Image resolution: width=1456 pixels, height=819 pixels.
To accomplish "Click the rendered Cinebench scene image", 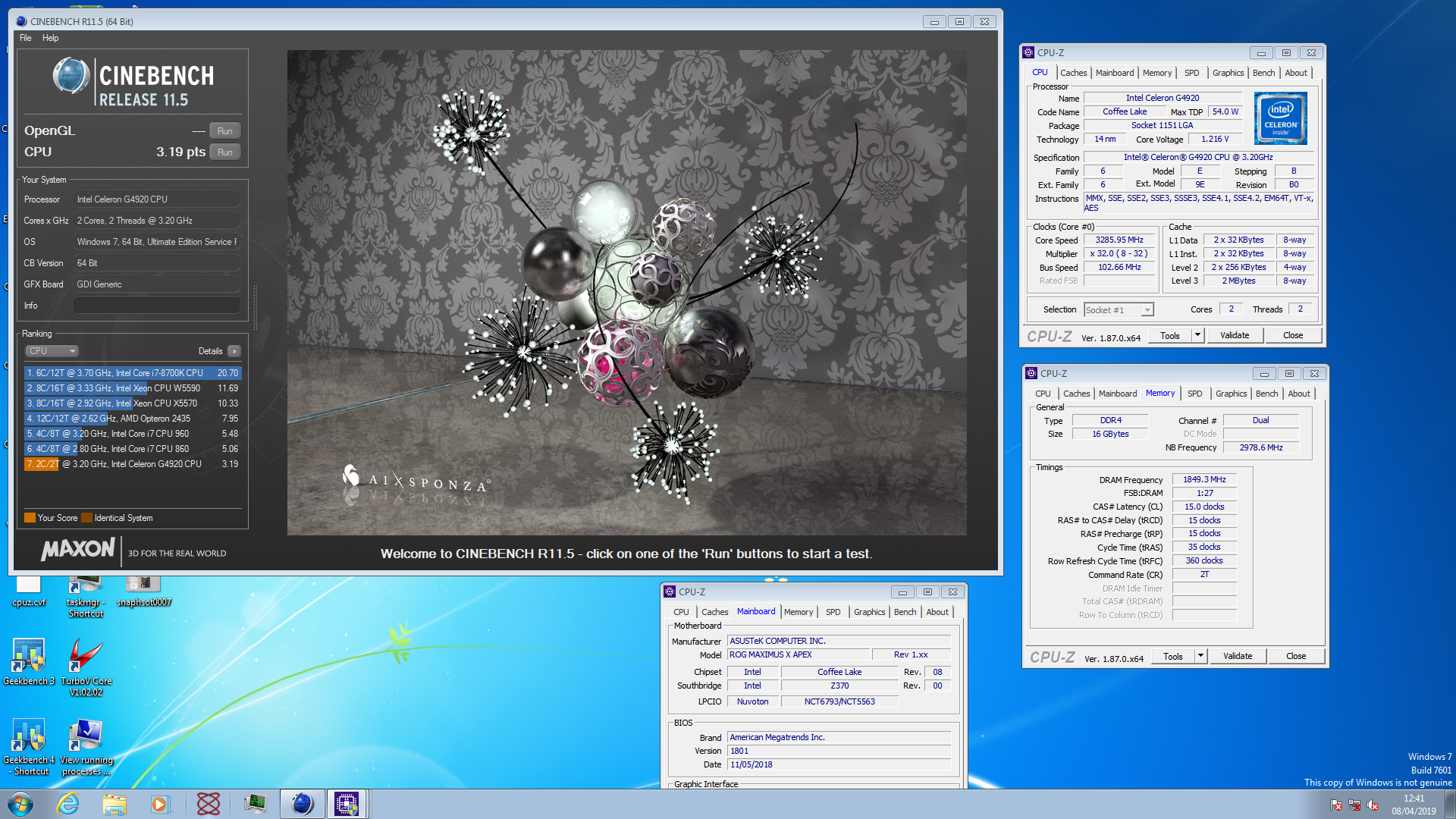I will 626,293.
